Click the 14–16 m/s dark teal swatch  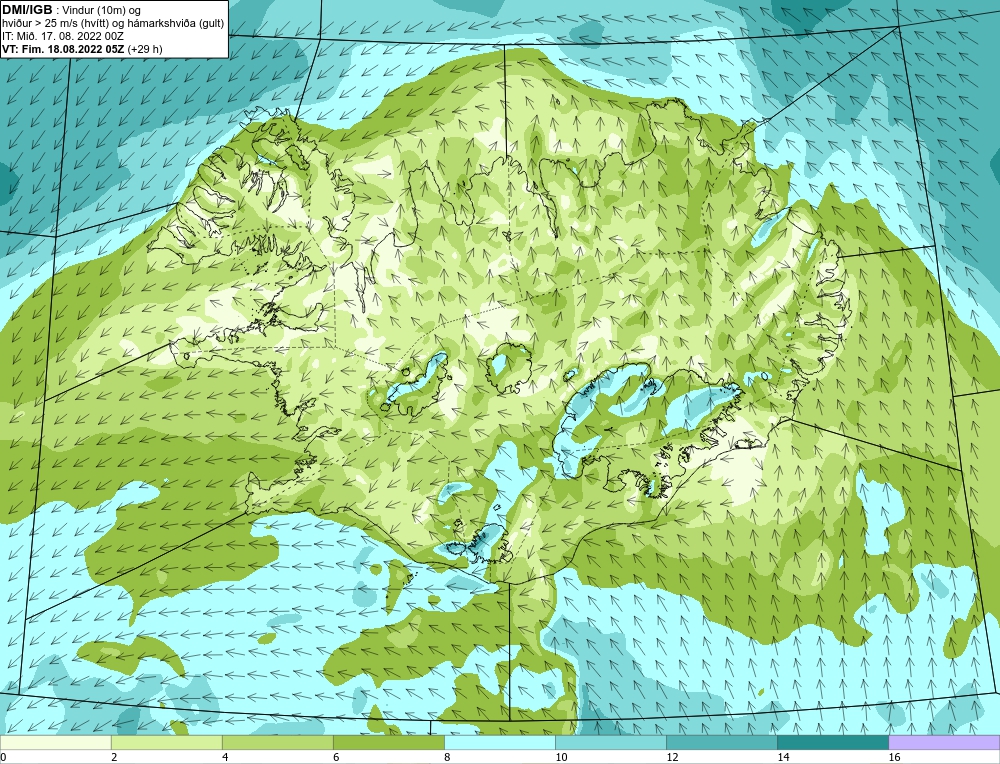tap(832, 743)
